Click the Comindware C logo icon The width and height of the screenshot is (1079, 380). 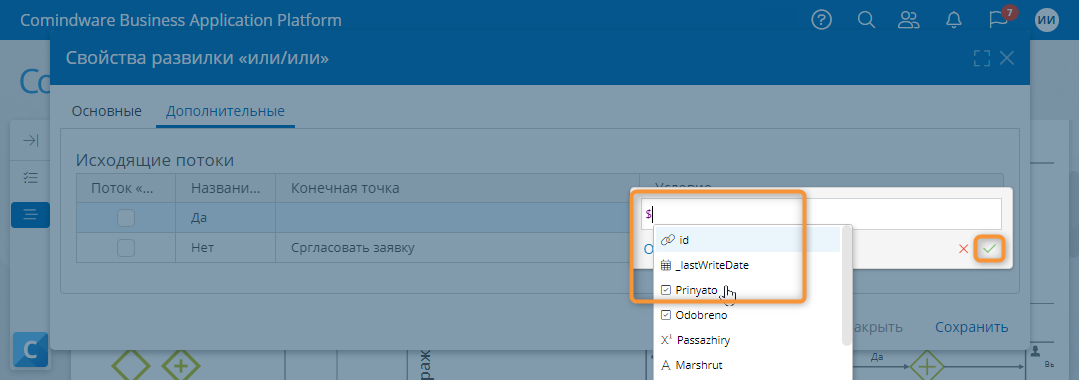tap(30, 350)
